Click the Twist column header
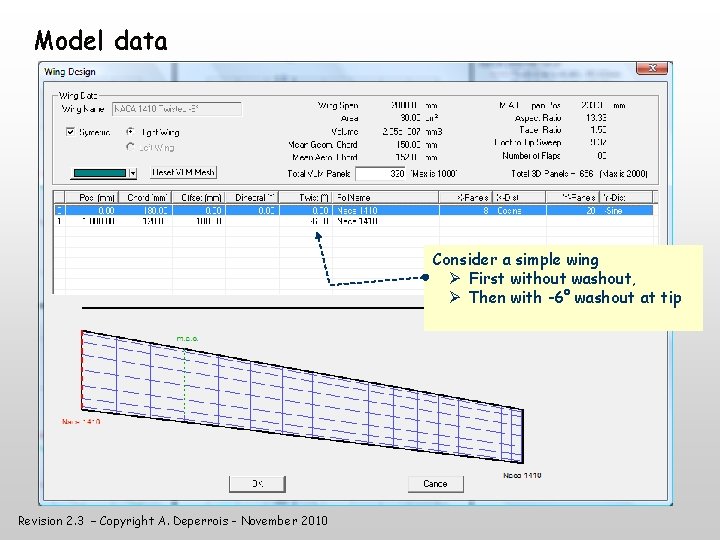Screen dimensions: 720x540 point(305,197)
